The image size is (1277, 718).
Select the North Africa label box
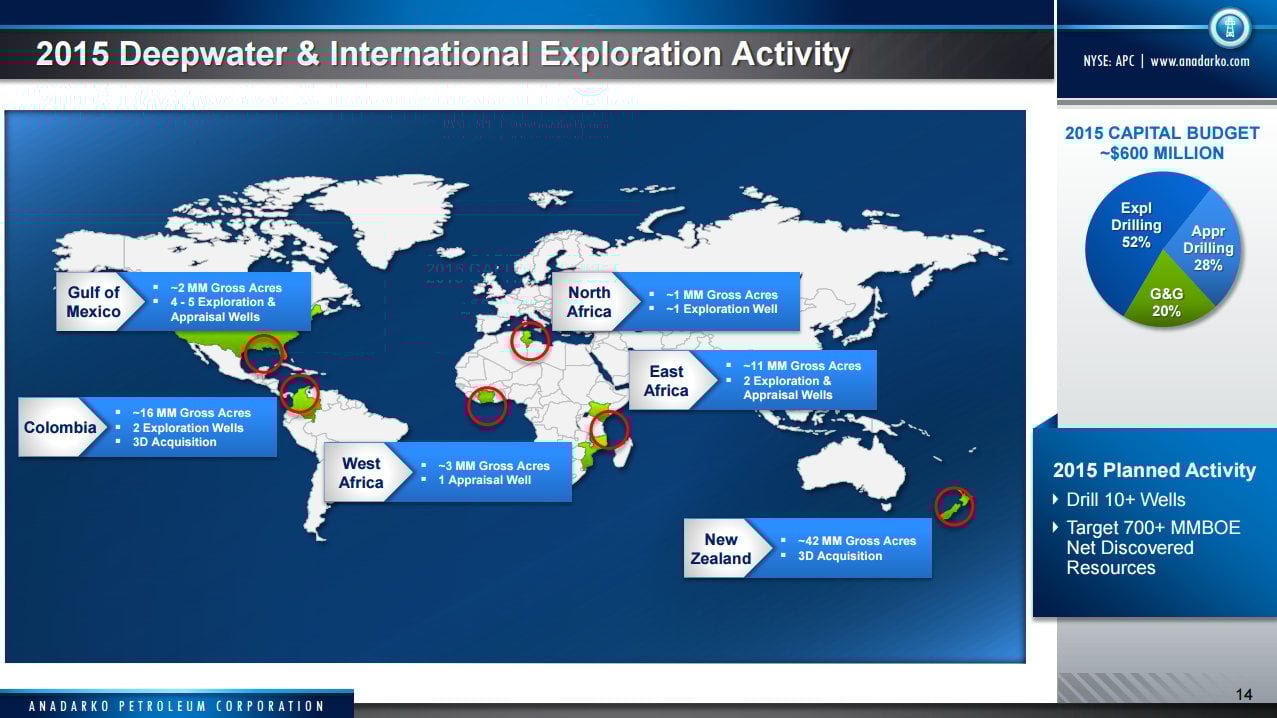point(589,302)
